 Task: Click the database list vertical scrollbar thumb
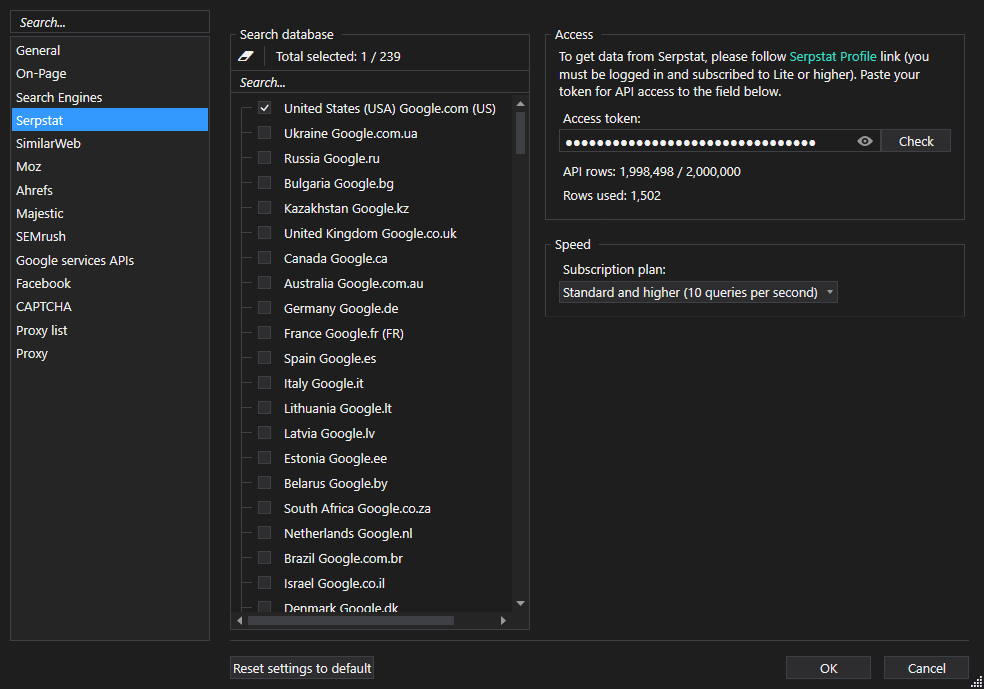pos(520,133)
